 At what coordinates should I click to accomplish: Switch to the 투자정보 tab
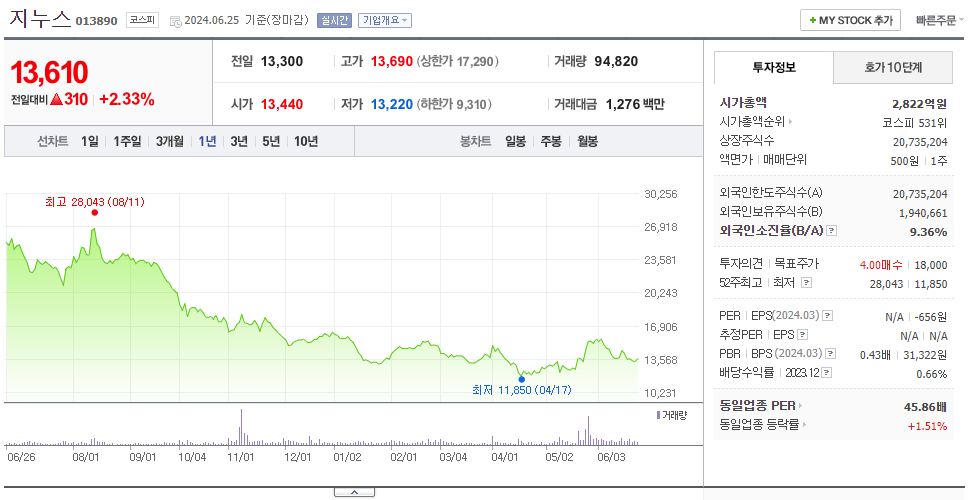(774, 68)
